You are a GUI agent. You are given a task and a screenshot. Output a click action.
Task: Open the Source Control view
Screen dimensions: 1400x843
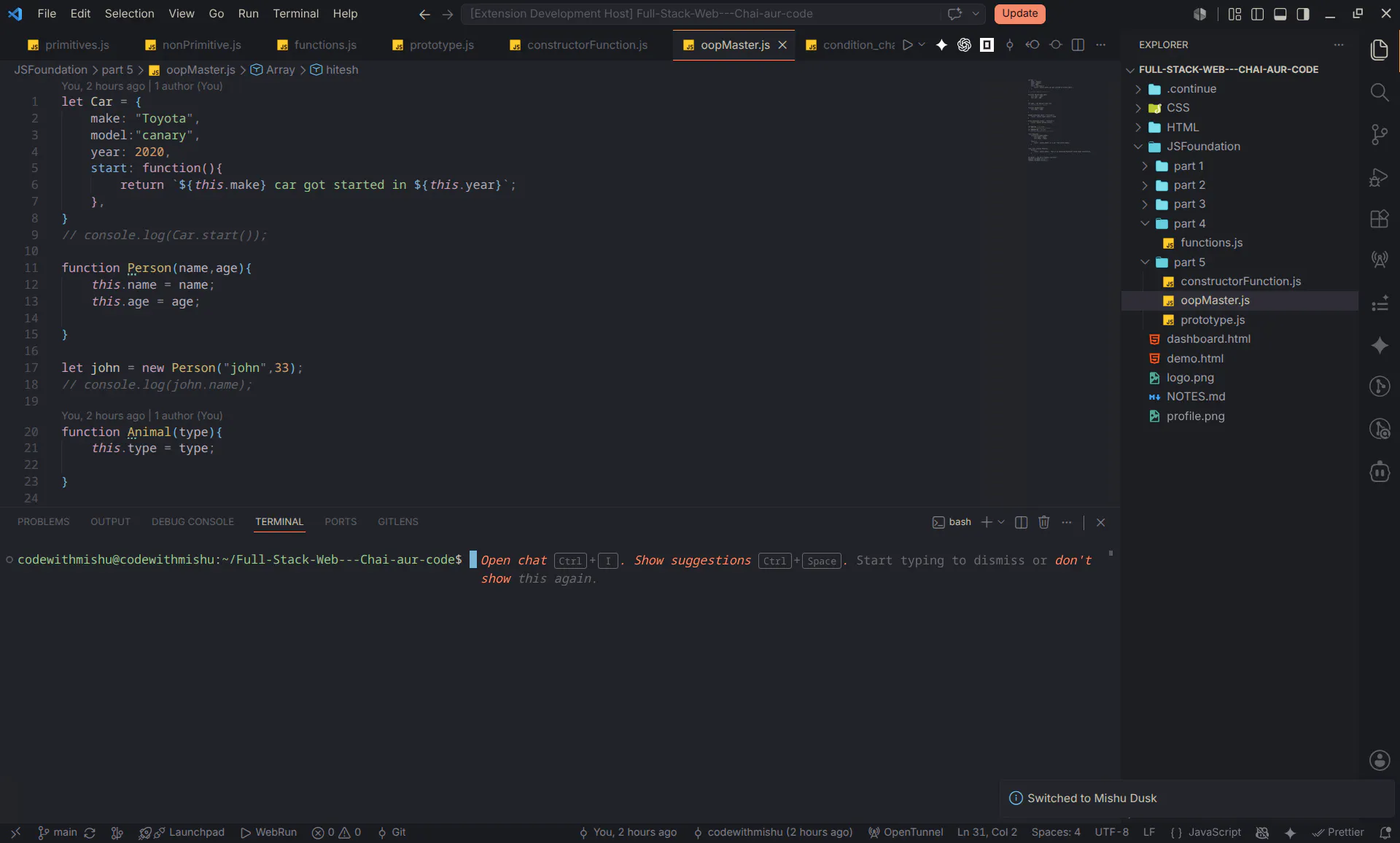(x=1379, y=134)
